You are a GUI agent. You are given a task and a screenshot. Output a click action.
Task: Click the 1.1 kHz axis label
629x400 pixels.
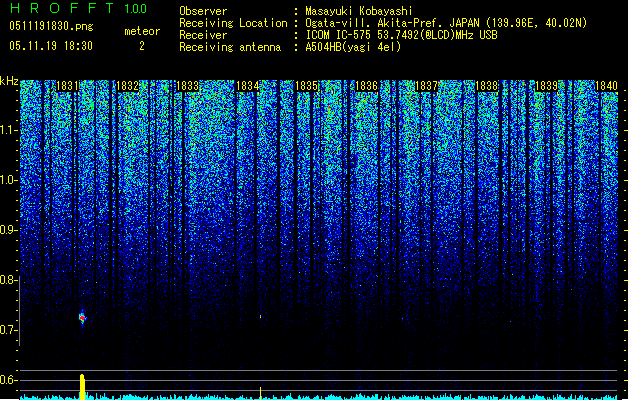(x=8, y=130)
